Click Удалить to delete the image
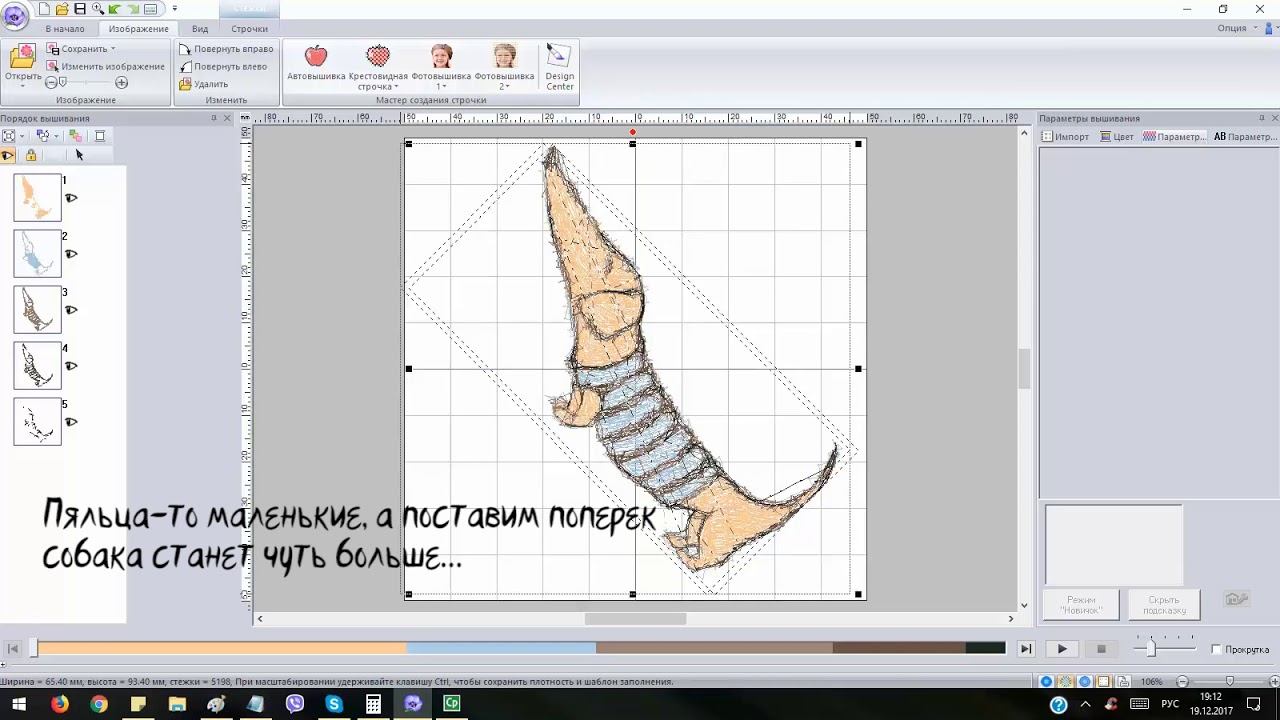The height and width of the screenshot is (720, 1280). click(204, 84)
